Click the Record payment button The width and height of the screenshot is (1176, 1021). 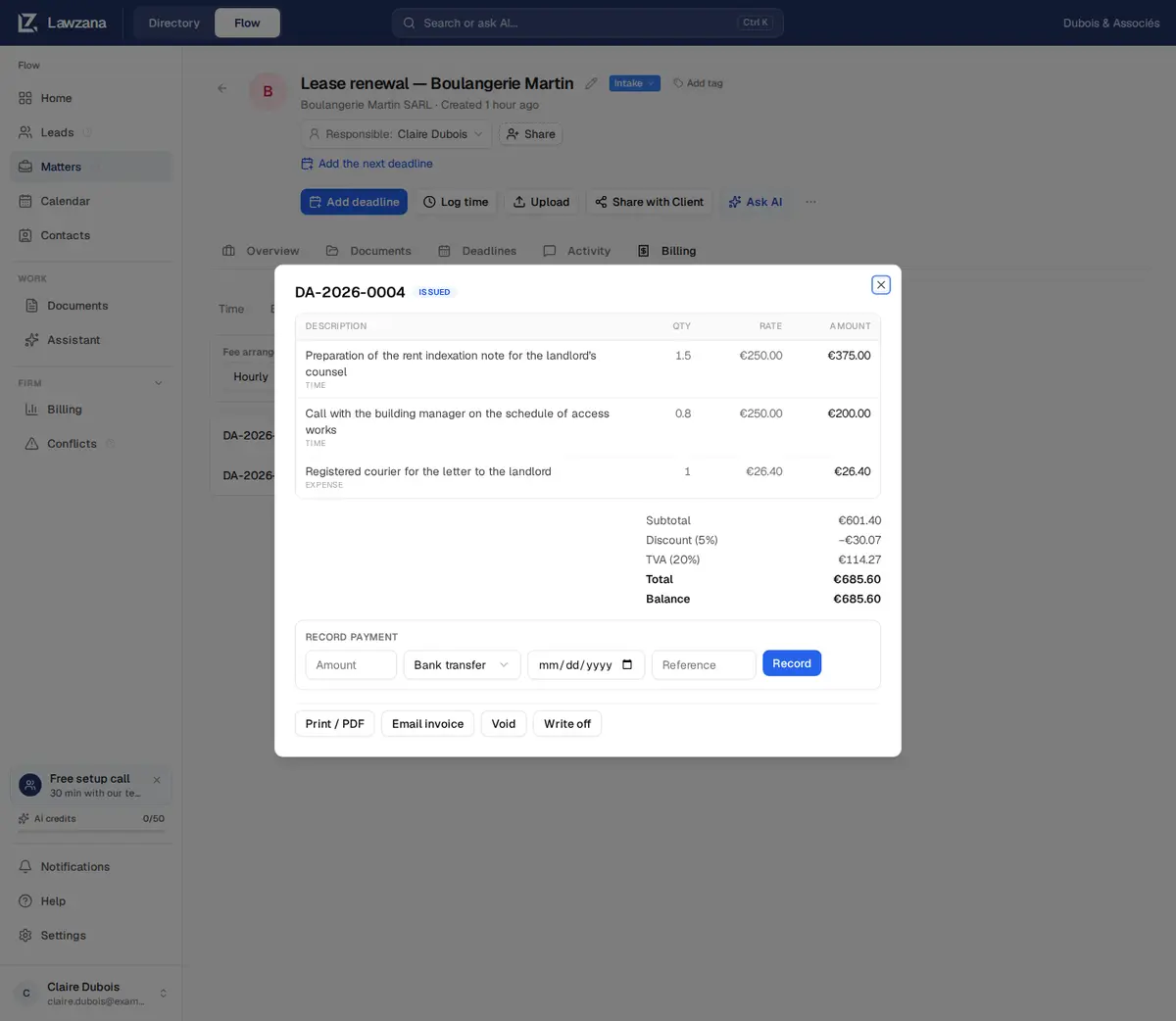[x=792, y=663]
